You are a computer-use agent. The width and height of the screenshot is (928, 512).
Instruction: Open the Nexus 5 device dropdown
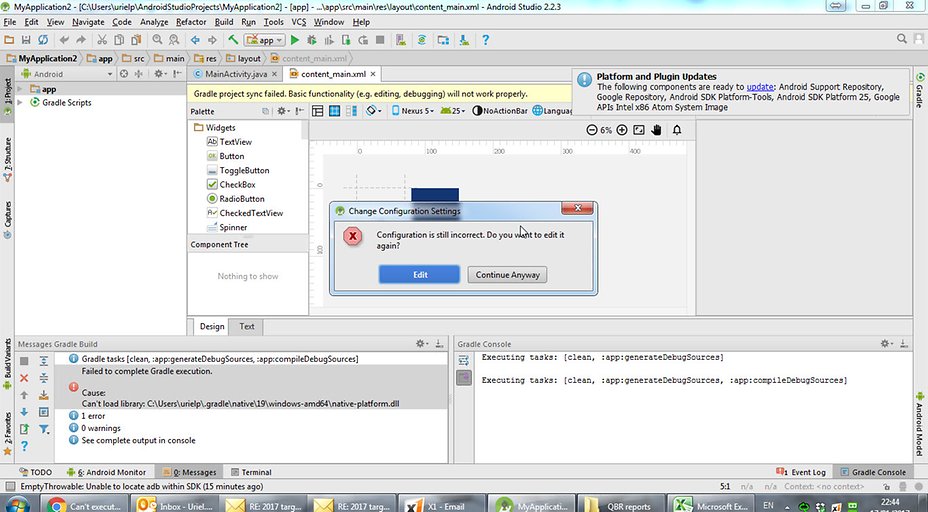pyautogui.click(x=413, y=111)
